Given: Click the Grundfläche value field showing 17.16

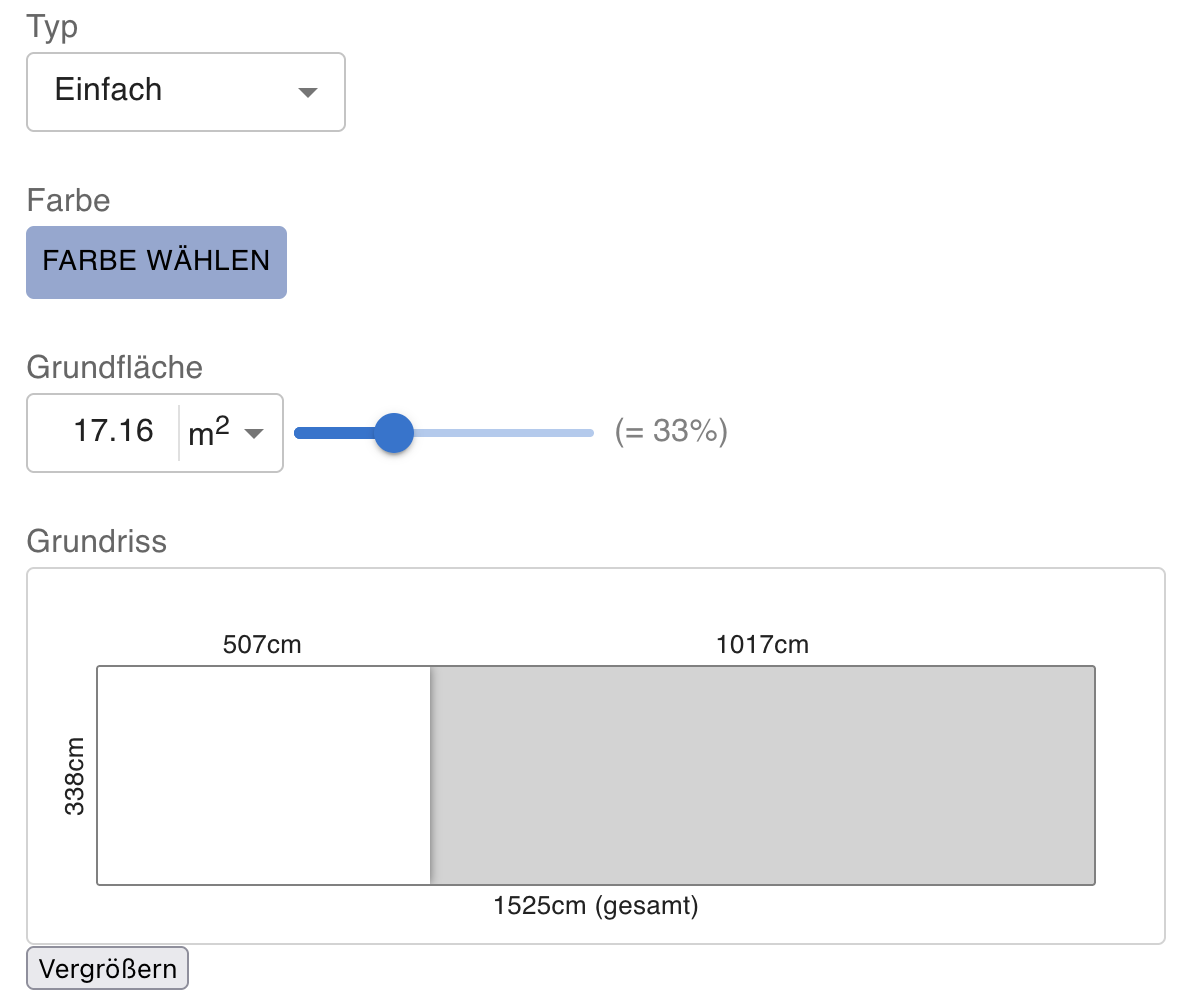Looking at the screenshot, I should pos(113,432).
